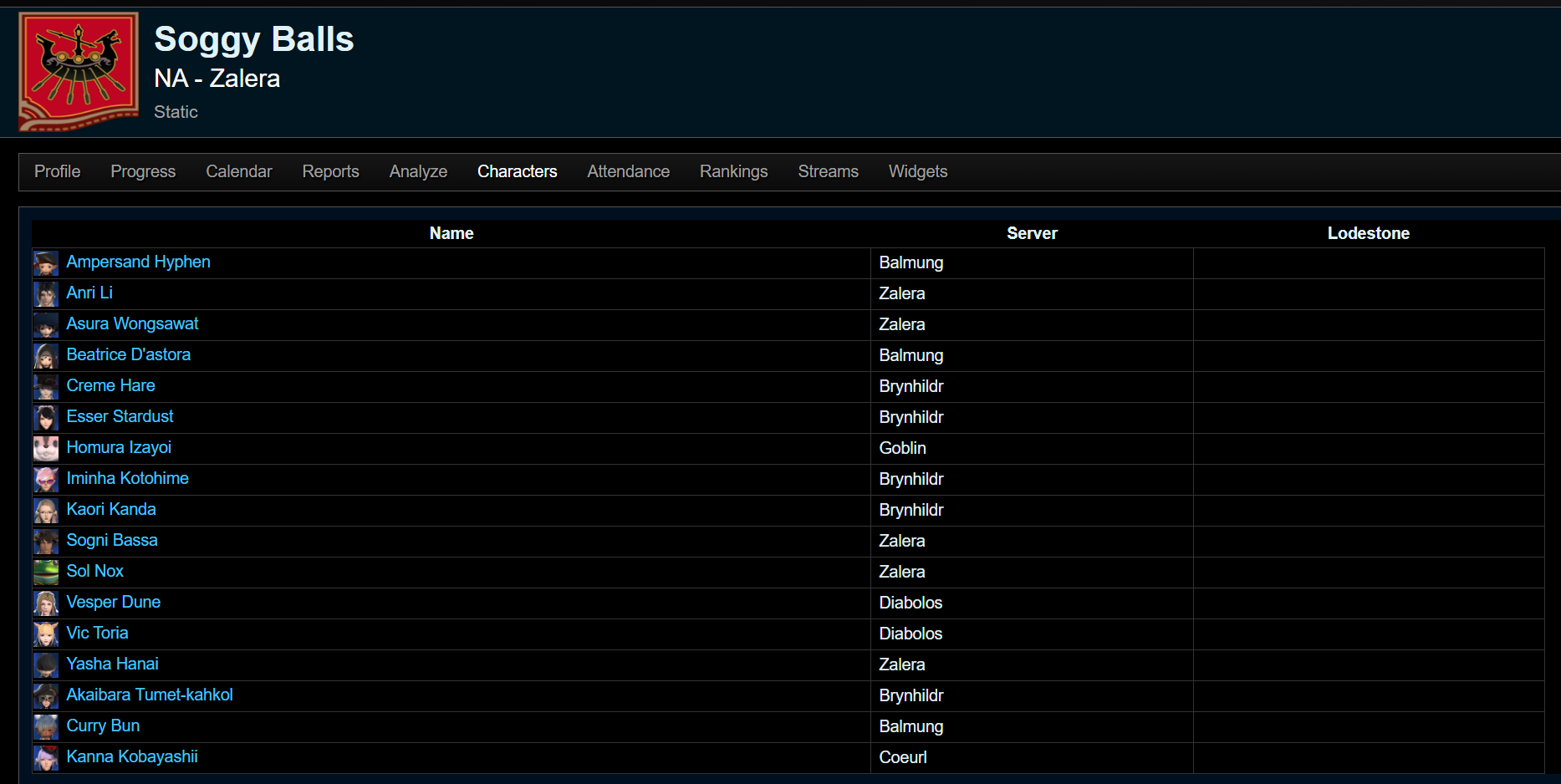This screenshot has width=1561, height=784.
Task: Follow the Asura Wongsawat link
Action: 133,323
